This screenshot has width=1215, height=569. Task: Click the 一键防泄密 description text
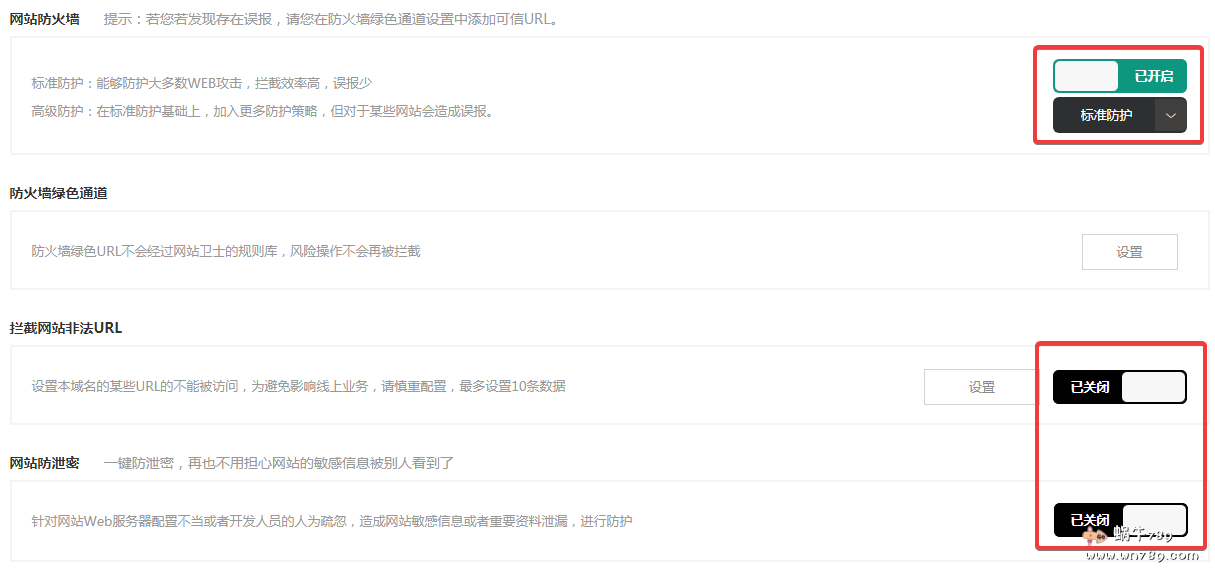[x=279, y=463]
